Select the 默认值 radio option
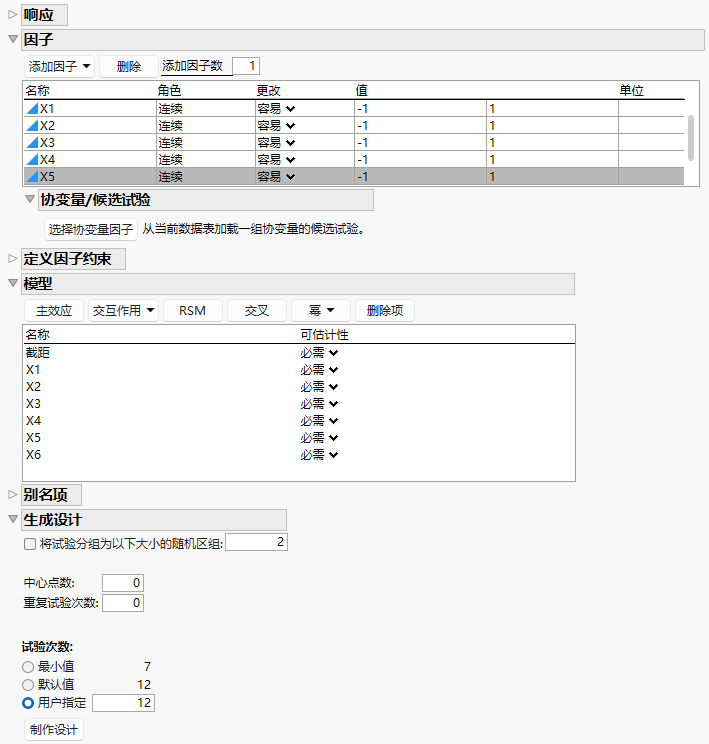 click(x=28, y=685)
